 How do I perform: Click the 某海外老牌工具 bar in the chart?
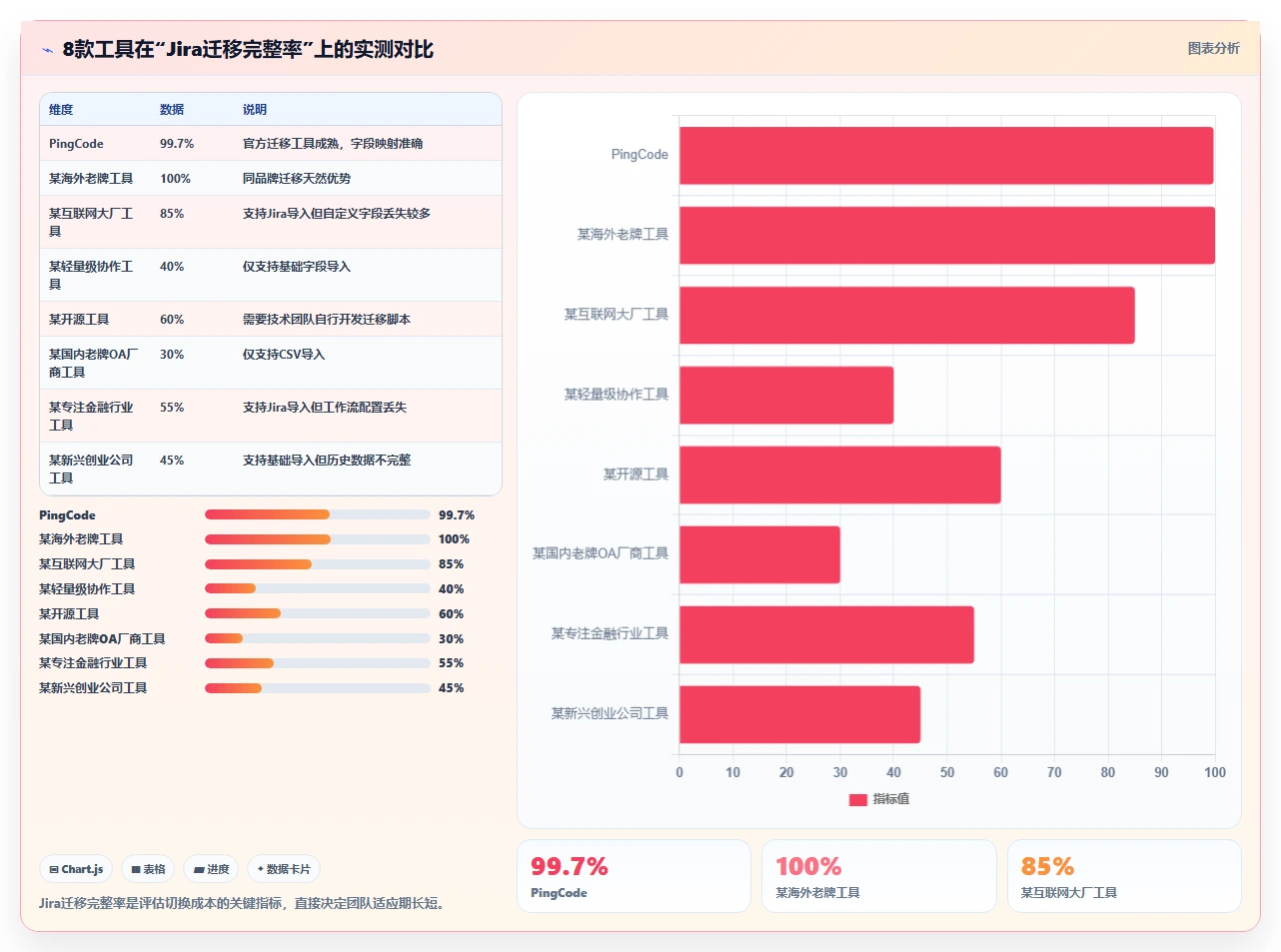click(947, 236)
